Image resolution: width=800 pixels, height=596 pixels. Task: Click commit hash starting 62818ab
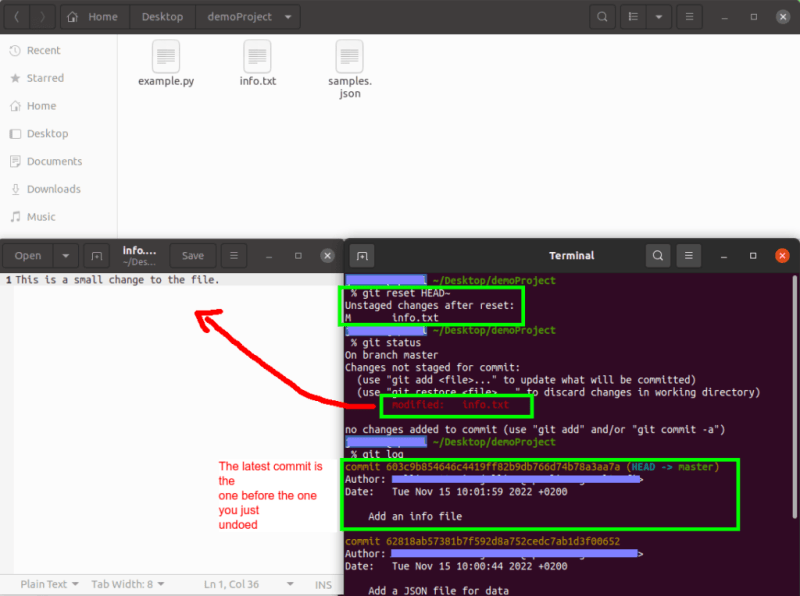(x=503, y=541)
